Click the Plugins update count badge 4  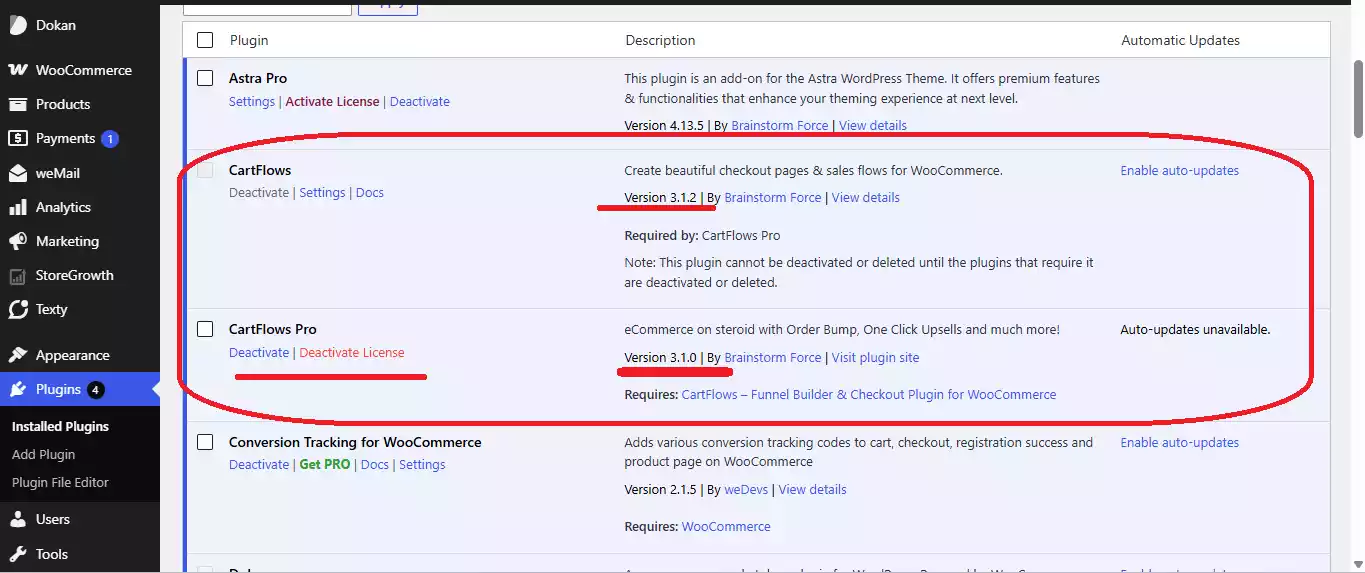point(95,390)
